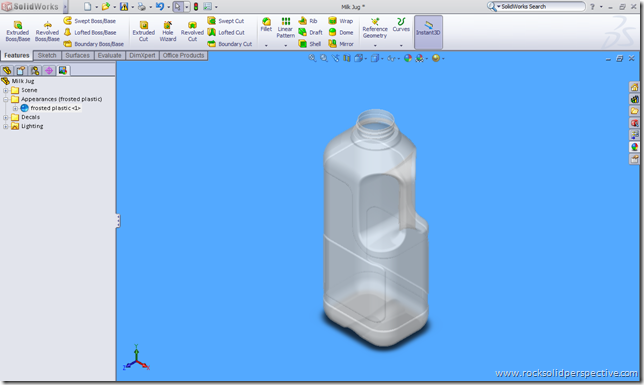
Task: Collapse the Appearances (frosted plastic) node
Action: [6, 99]
